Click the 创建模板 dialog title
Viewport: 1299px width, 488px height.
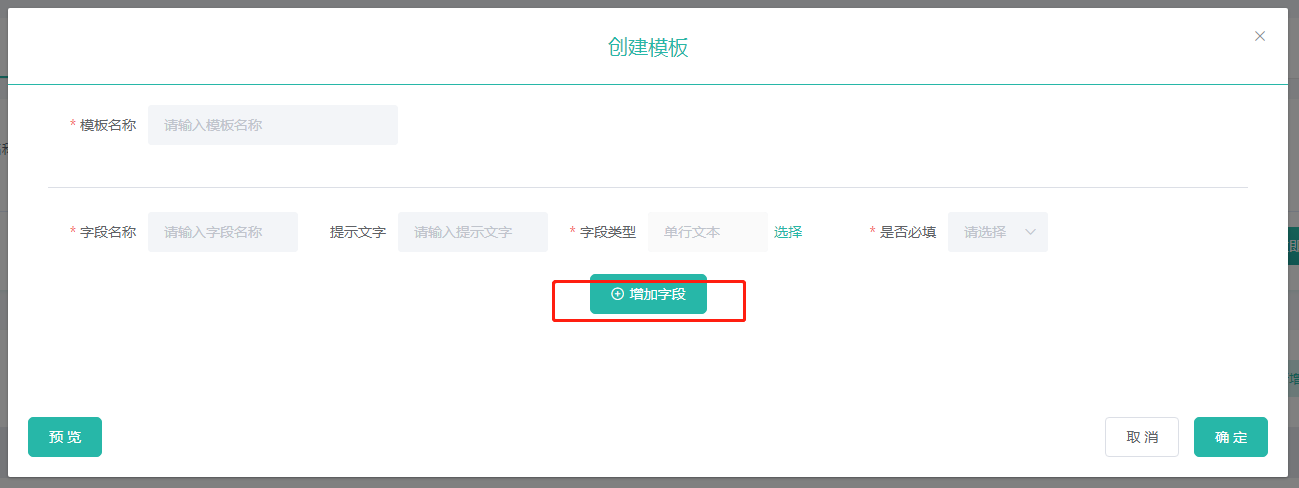[648, 47]
